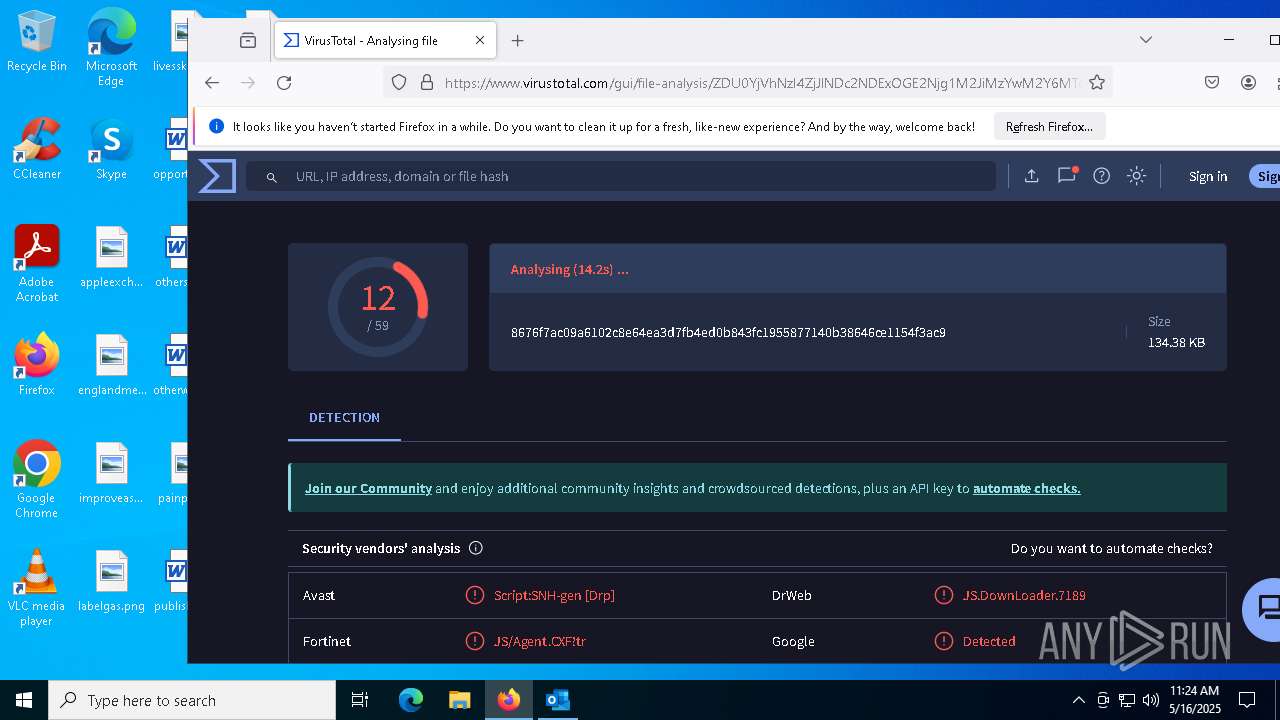This screenshot has height=720, width=1280.
Task: Click the shield tracking protection icon
Action: [399, 83]
